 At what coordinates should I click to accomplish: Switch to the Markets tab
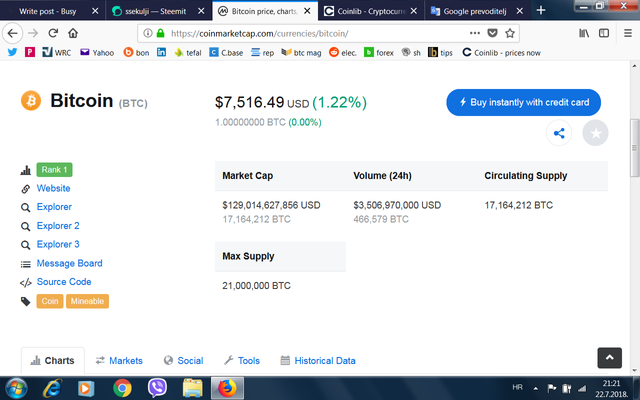pyautogui.click(x=119, y=361)
